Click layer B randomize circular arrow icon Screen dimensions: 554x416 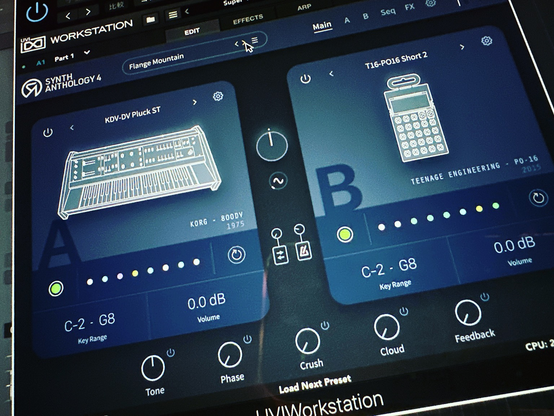tap(538, 198)
